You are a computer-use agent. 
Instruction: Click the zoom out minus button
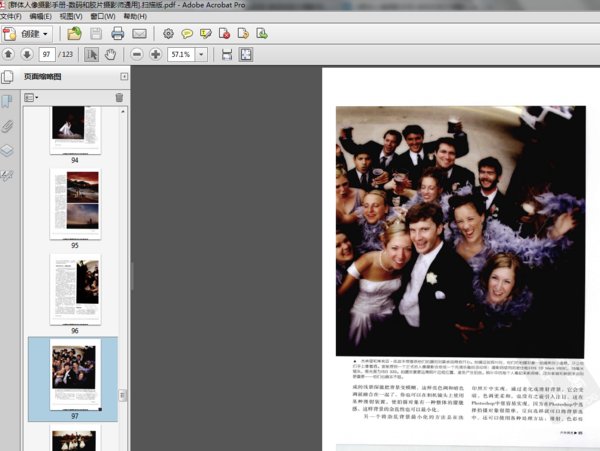137,54
